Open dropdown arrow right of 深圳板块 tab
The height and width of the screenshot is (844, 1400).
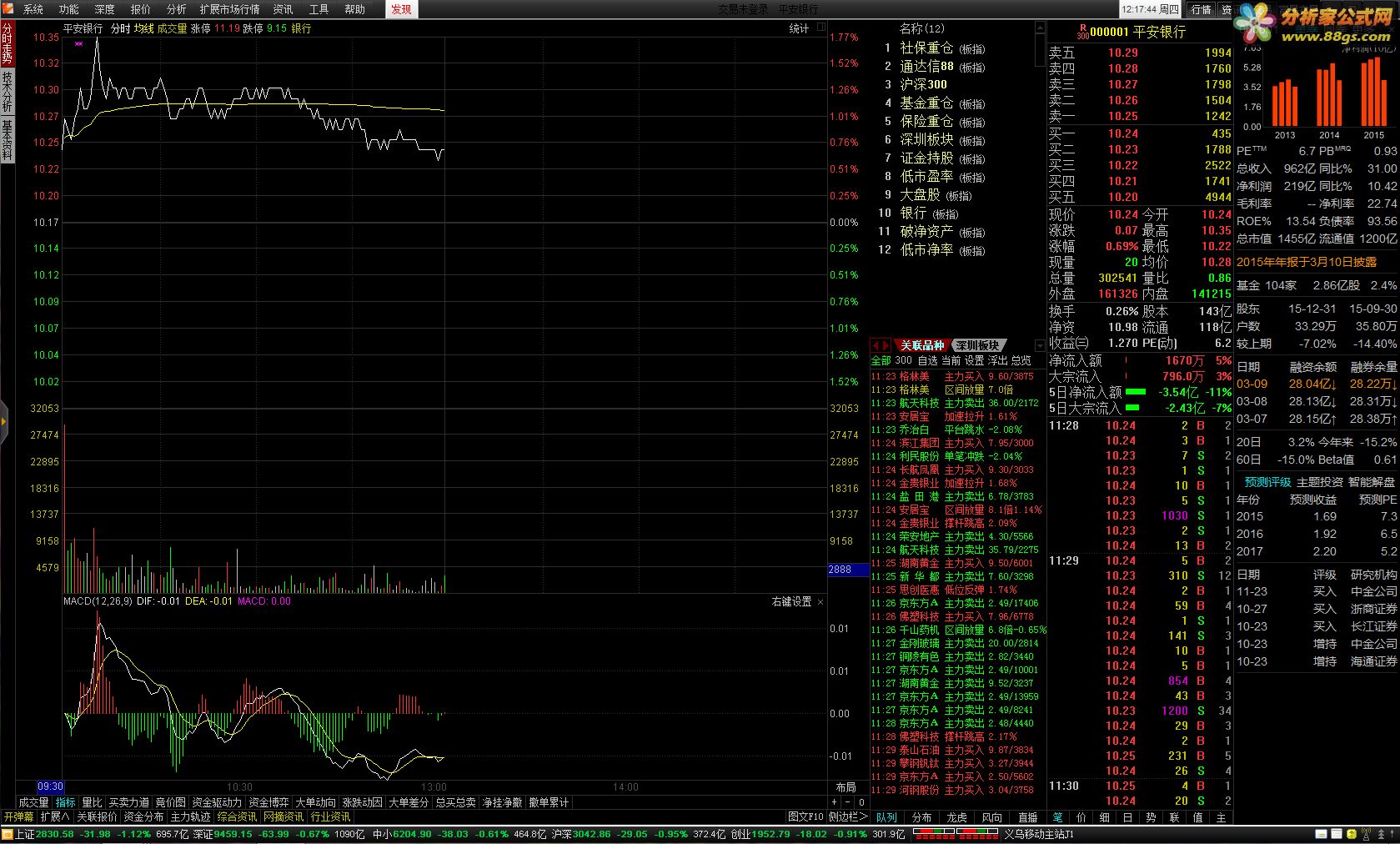click(x=1040, y=345)
